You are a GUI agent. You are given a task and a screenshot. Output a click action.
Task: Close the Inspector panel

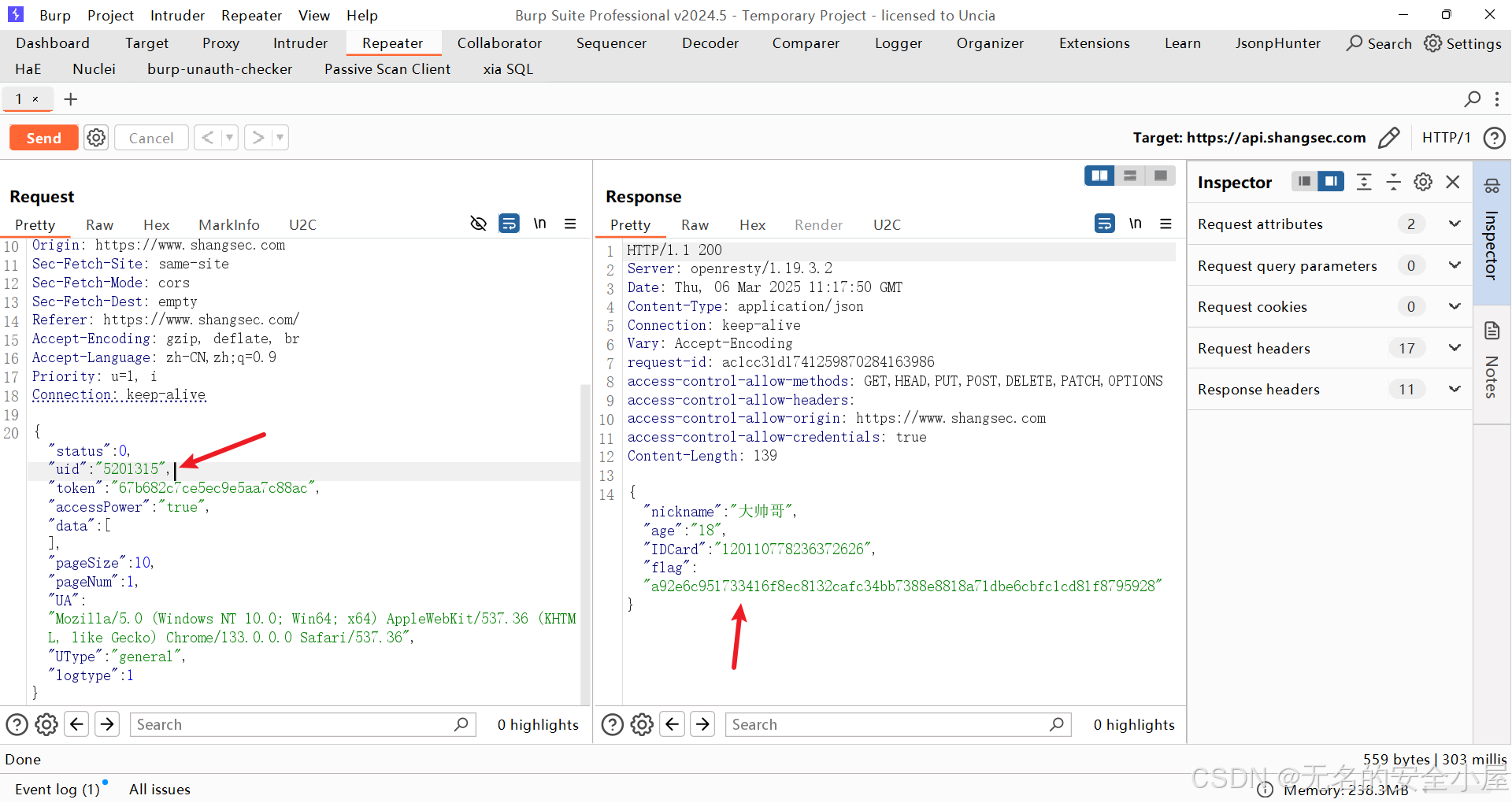tap(1453, 182)
